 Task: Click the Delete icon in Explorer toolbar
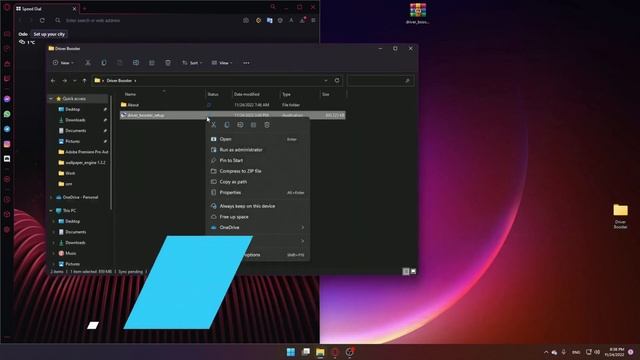pyautogui.click(x=168, y=63)
